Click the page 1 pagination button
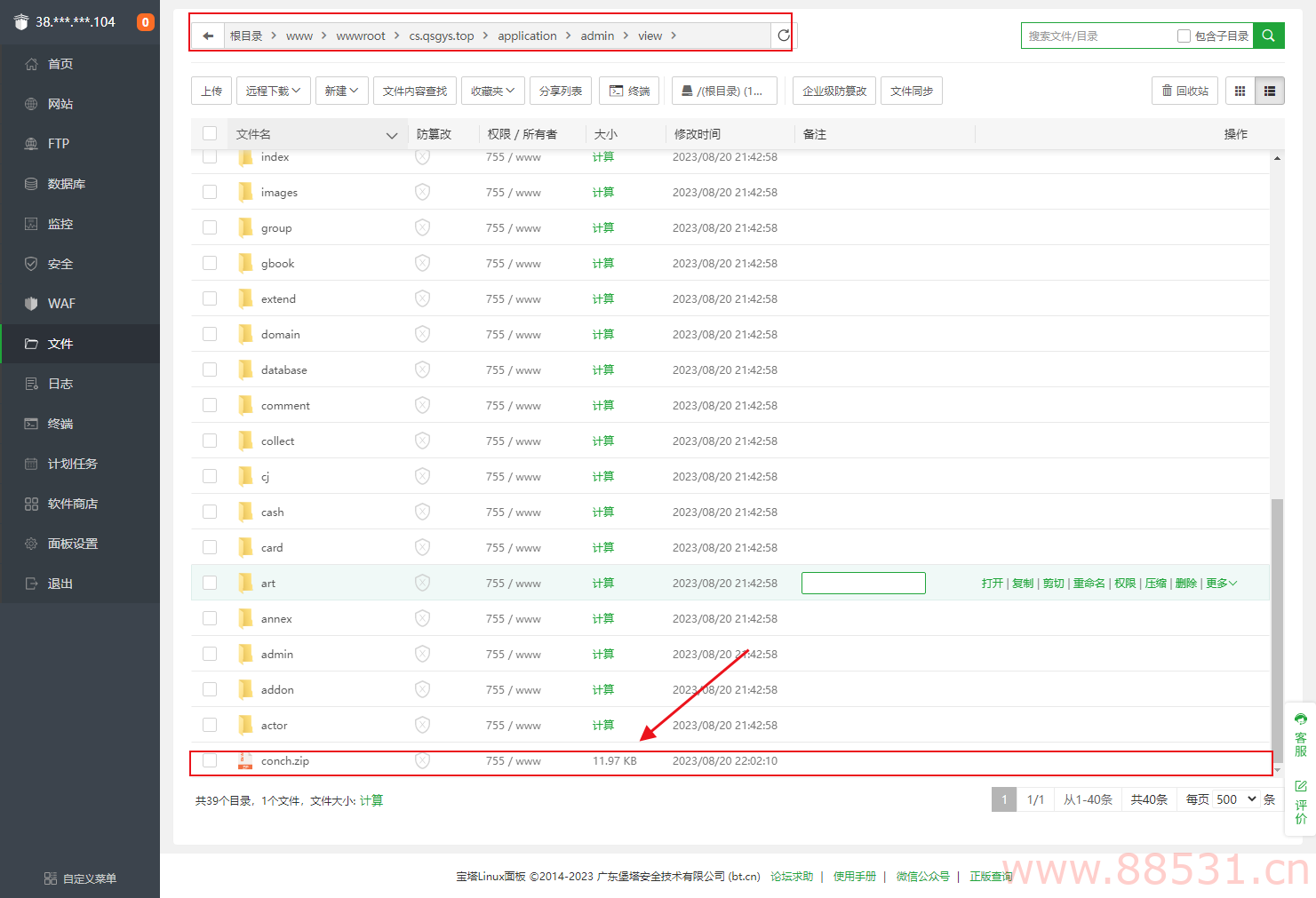The image size is (1316, 898). [x=1004, y=799]
